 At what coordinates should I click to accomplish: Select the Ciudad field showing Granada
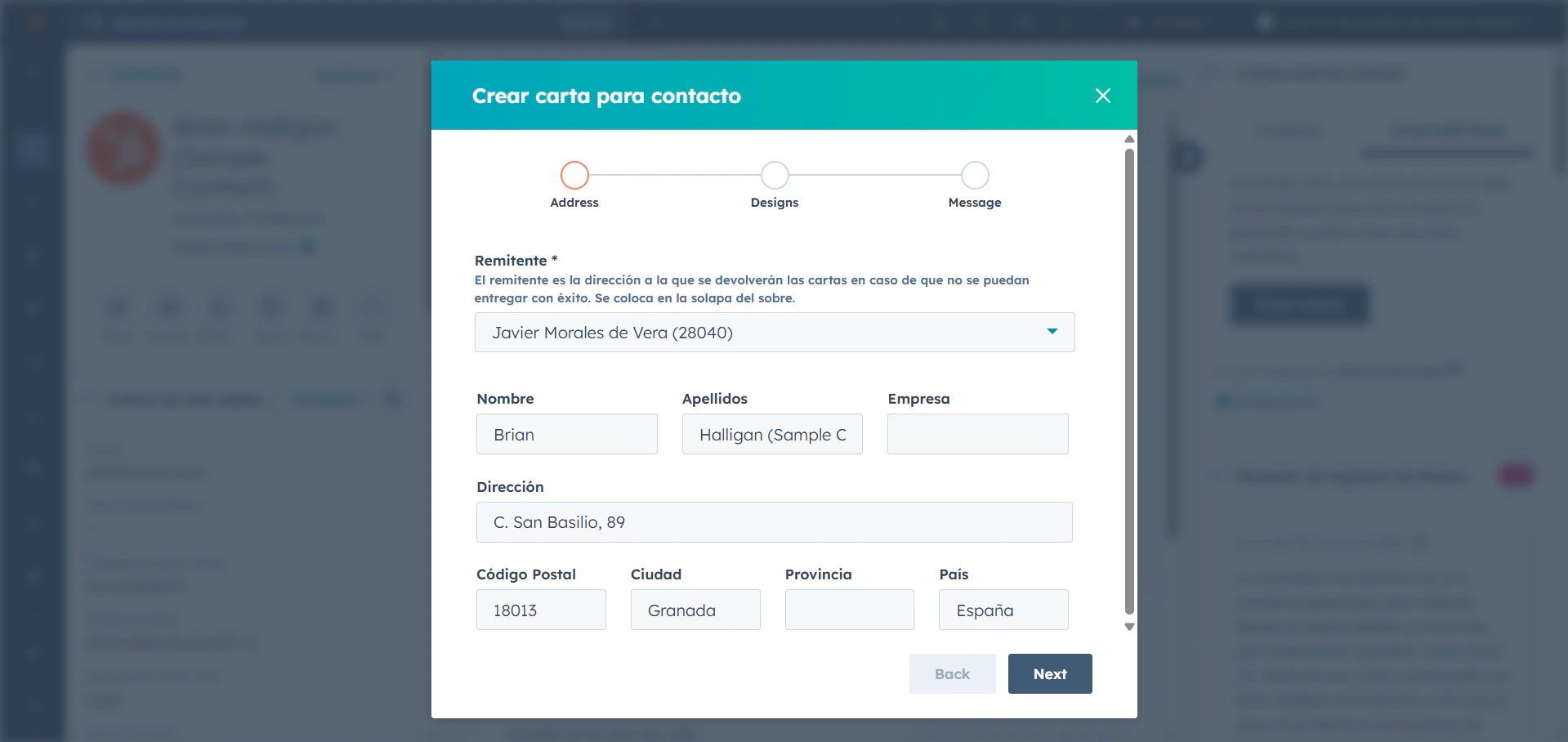pos(695,610)
